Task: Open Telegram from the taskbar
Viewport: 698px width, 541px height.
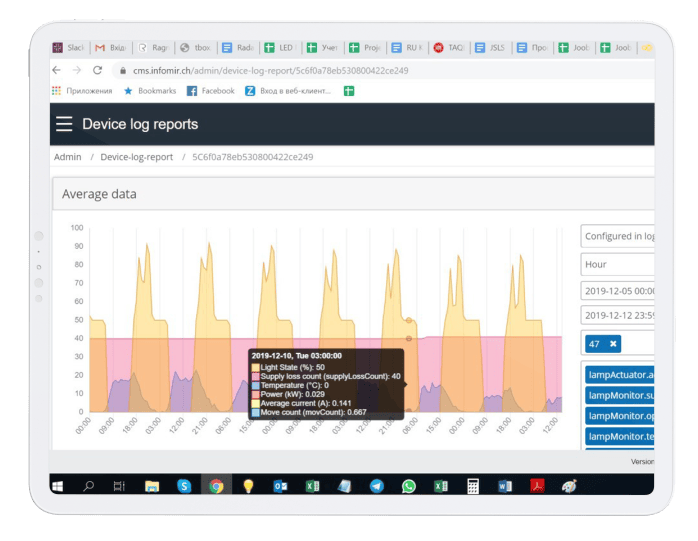Action: 376,486
